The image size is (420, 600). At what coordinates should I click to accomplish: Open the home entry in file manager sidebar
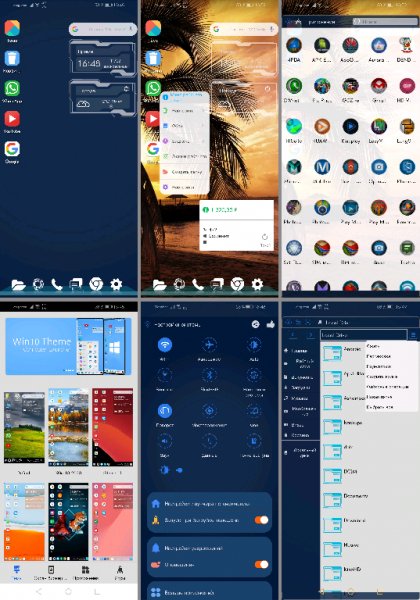[x=300, y=351]
